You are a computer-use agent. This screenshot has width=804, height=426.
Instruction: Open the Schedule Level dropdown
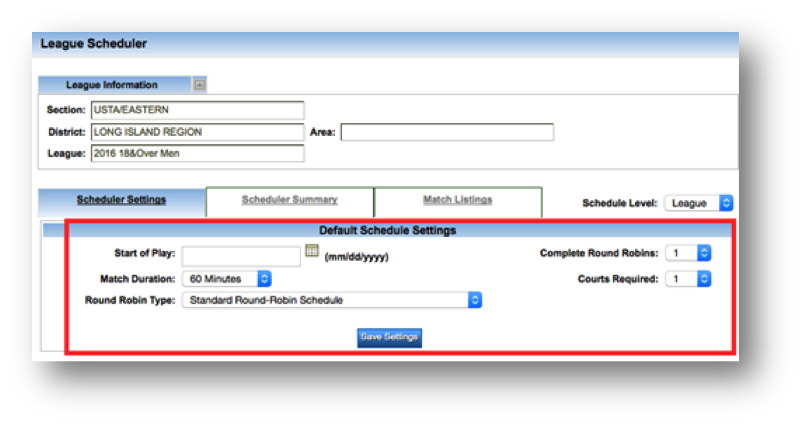pyautogui.click(x=699, y=203)
